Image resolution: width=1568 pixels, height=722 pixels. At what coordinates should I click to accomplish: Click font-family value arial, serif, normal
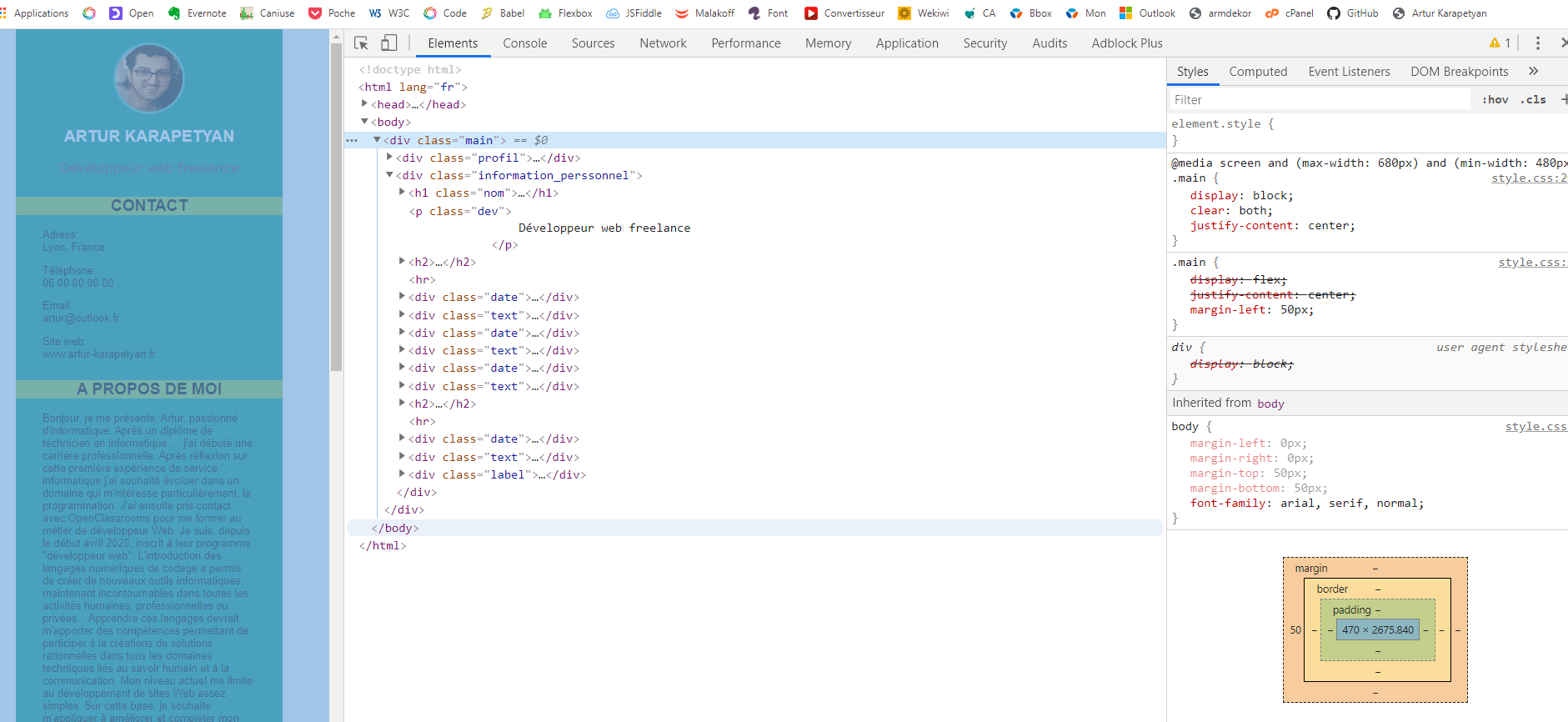[x=1349, y=504]
